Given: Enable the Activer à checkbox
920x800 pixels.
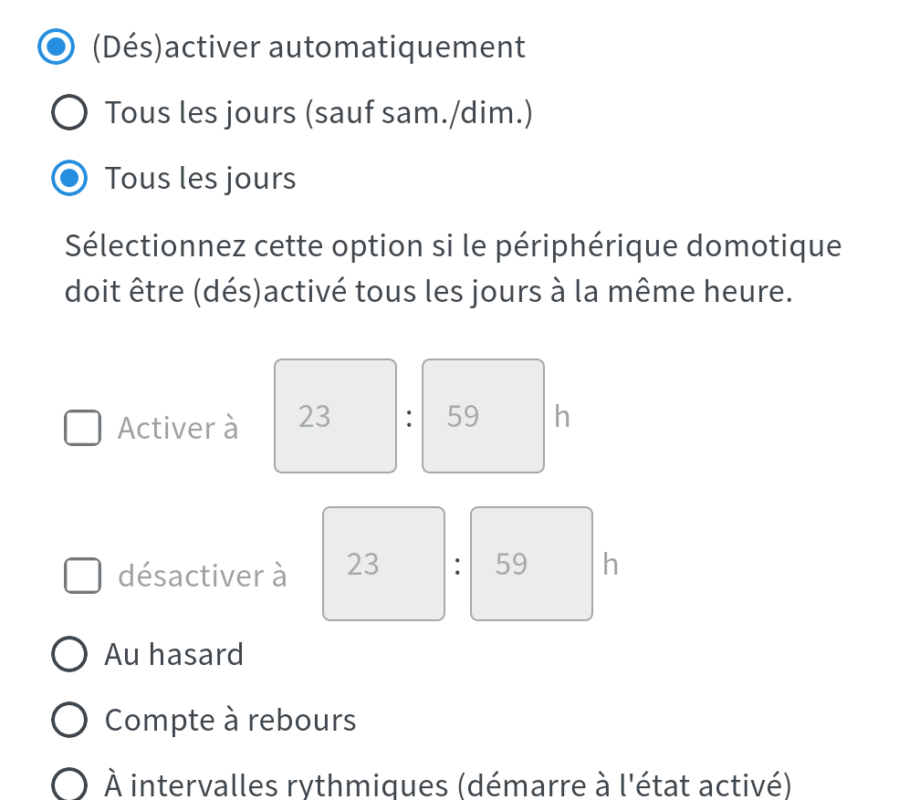Looking at the screenshot, I should [x=82, y=428].
